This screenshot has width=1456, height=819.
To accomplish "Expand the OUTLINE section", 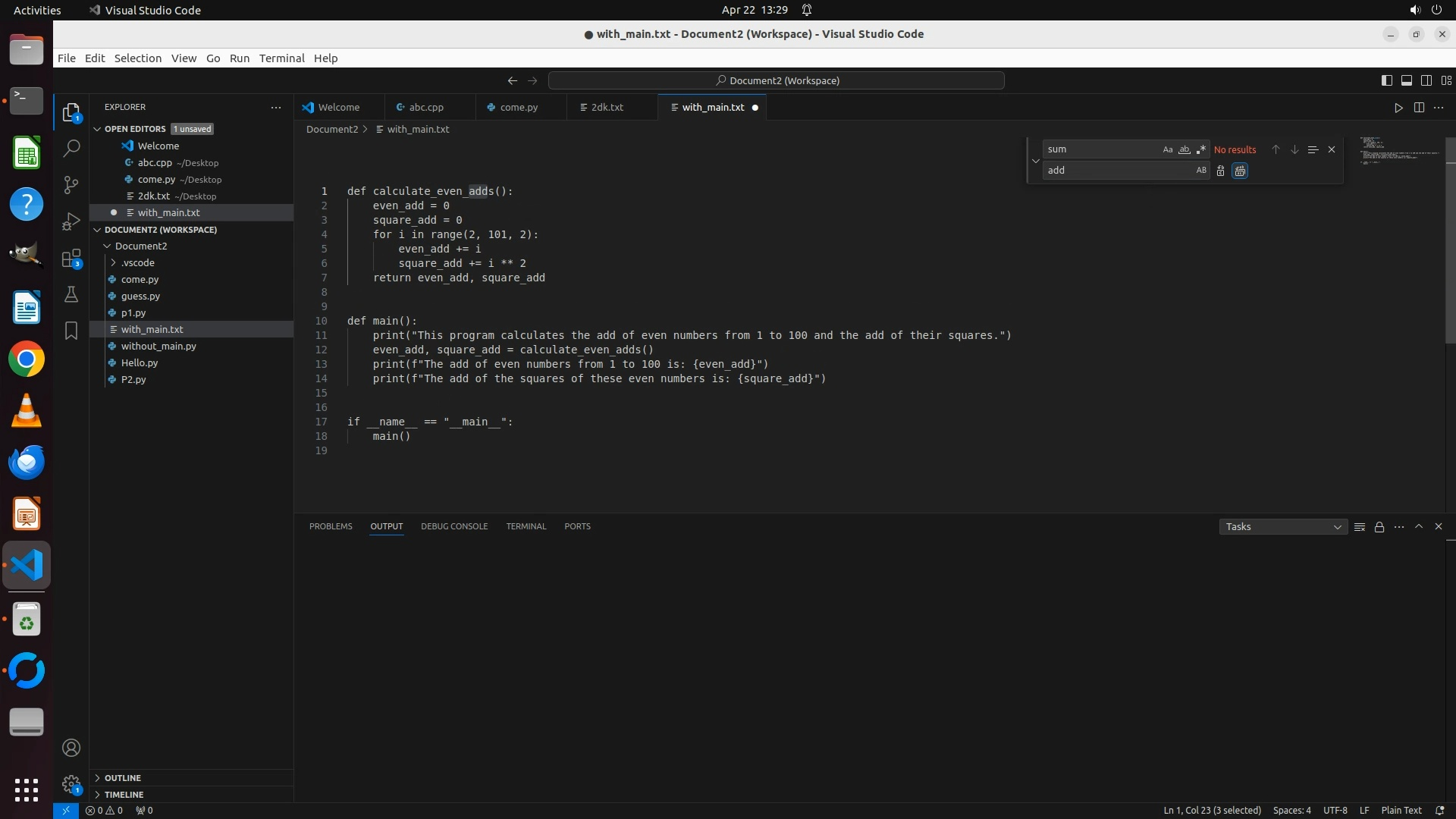I will pyautogui.click(x=123, y=778).
